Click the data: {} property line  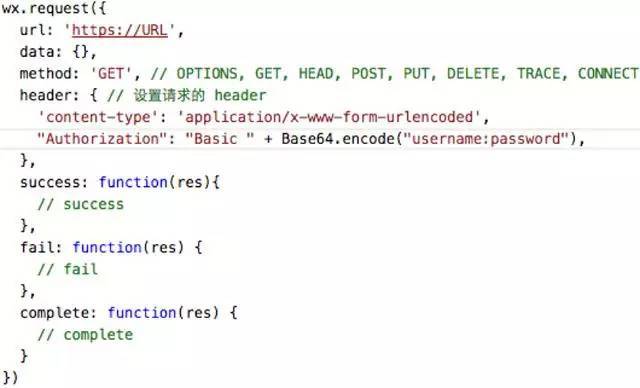[x=58, y=52]
